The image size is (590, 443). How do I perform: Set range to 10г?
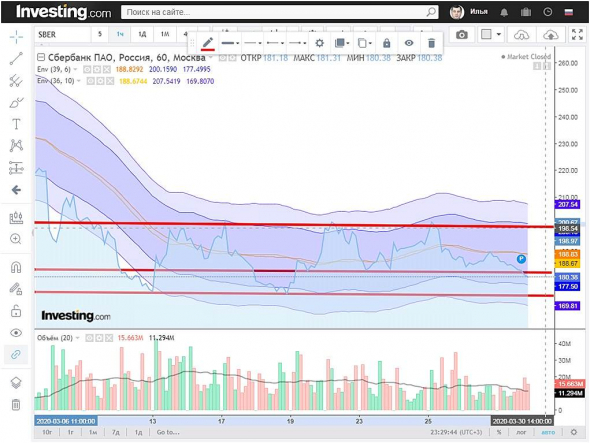(47, 432)
